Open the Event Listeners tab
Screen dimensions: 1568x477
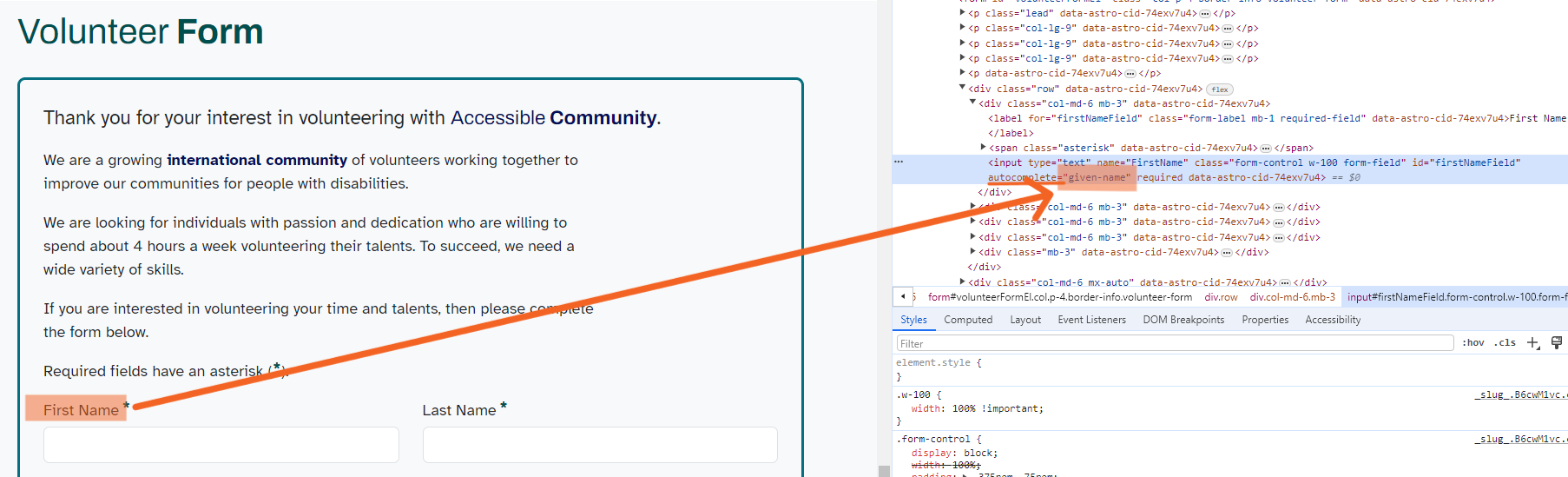(1091, 320)
